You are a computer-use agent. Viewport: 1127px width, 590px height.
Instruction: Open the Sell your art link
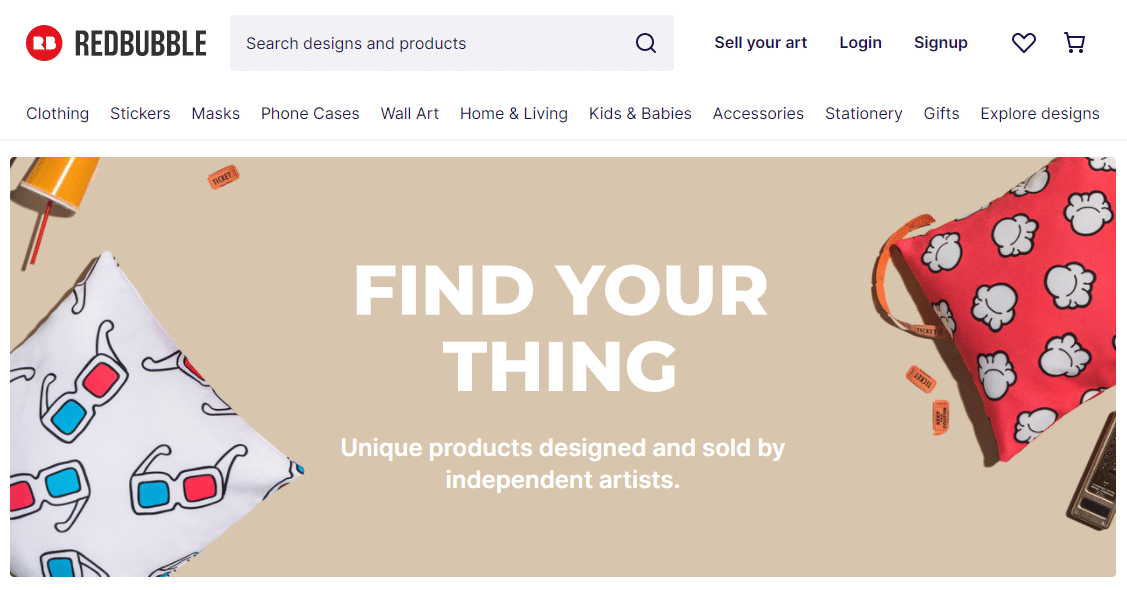760,43
